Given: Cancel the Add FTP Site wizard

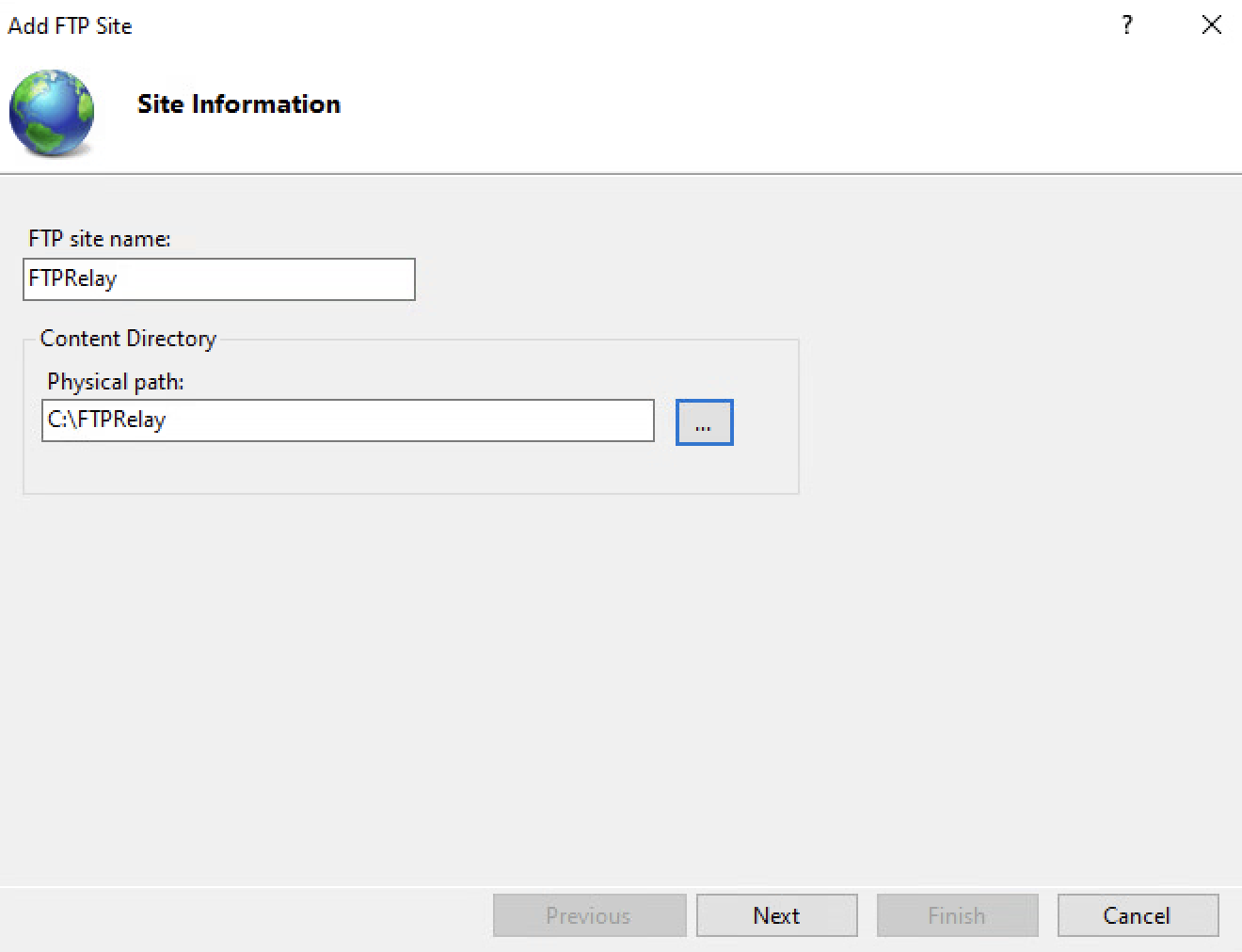Looking at the screenshot, I should [1138, 915].
